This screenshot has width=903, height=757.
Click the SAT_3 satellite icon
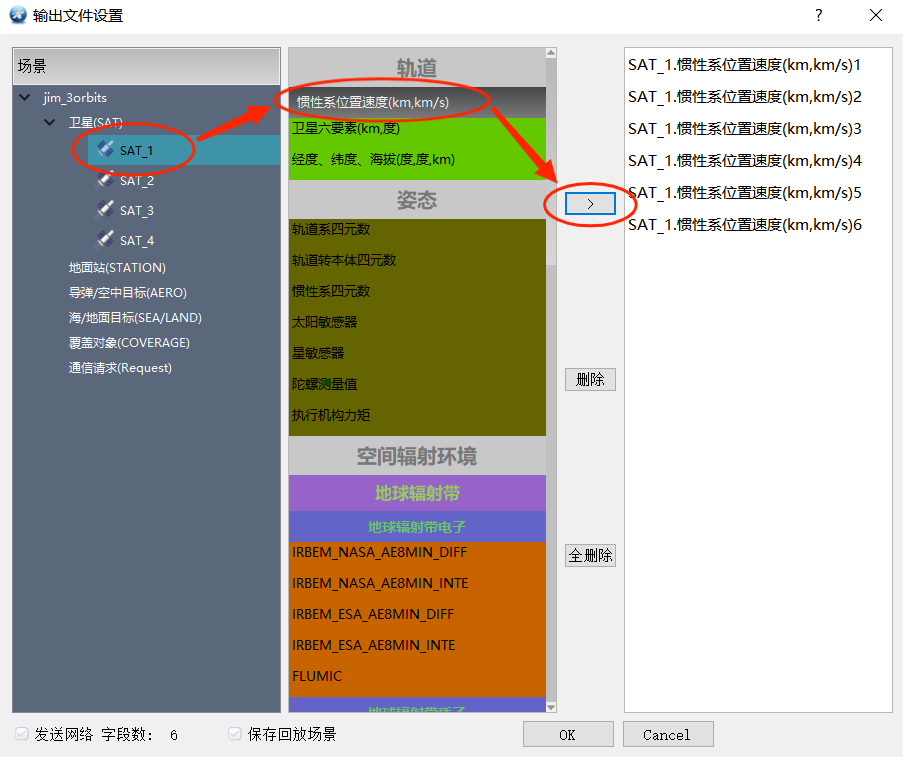tap(105, 210)
